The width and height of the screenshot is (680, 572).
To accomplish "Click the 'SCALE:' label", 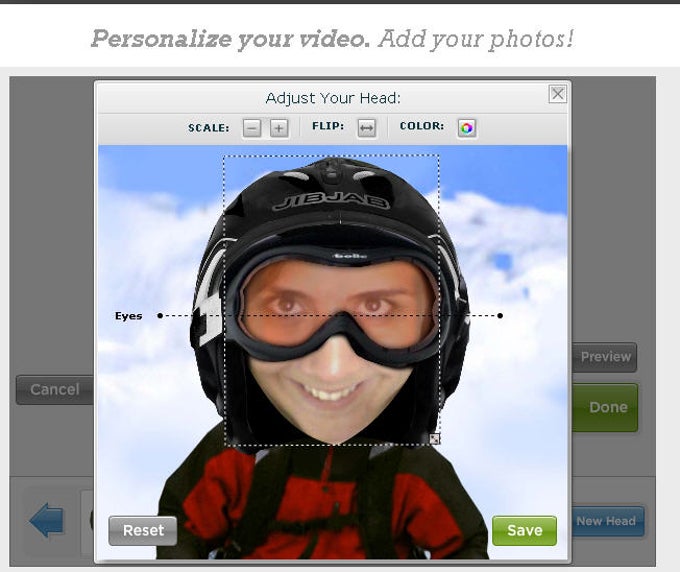I will (x=209, y=128).
